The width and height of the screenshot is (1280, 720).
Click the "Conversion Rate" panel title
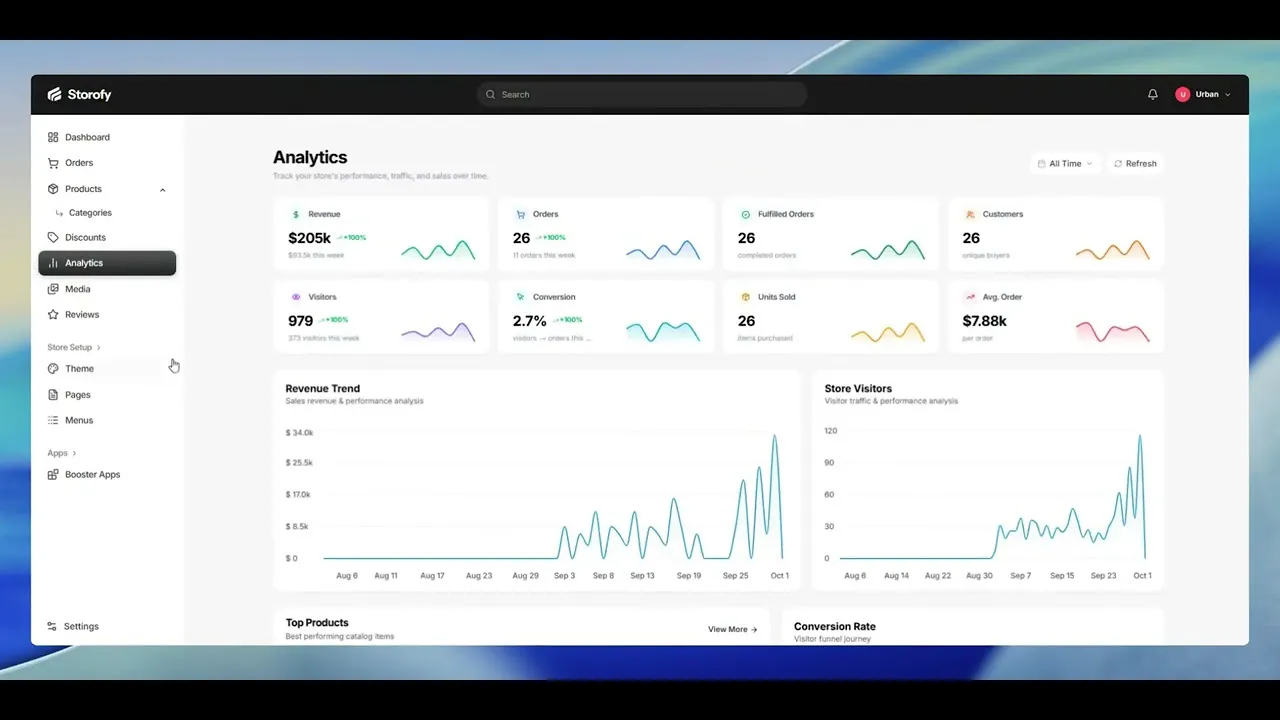(835, 626)
